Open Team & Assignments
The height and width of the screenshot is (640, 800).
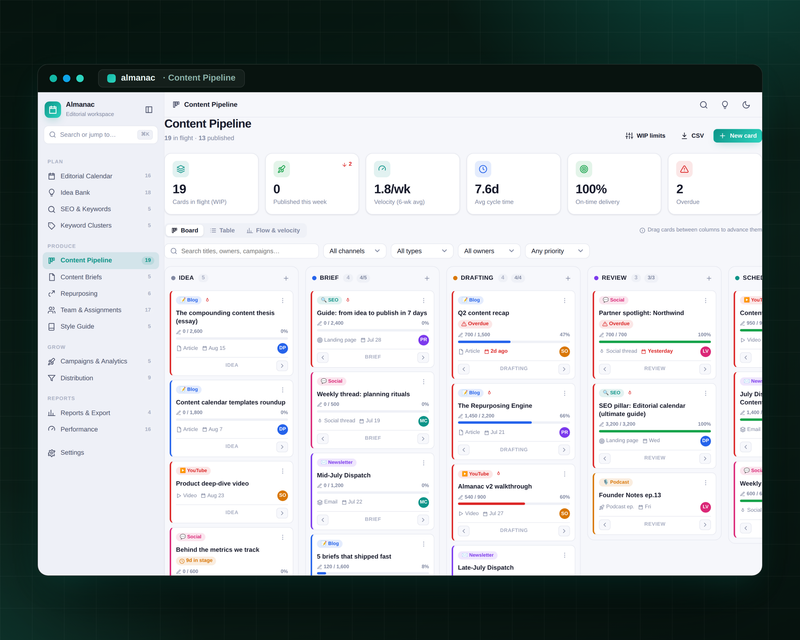[101, 310]
